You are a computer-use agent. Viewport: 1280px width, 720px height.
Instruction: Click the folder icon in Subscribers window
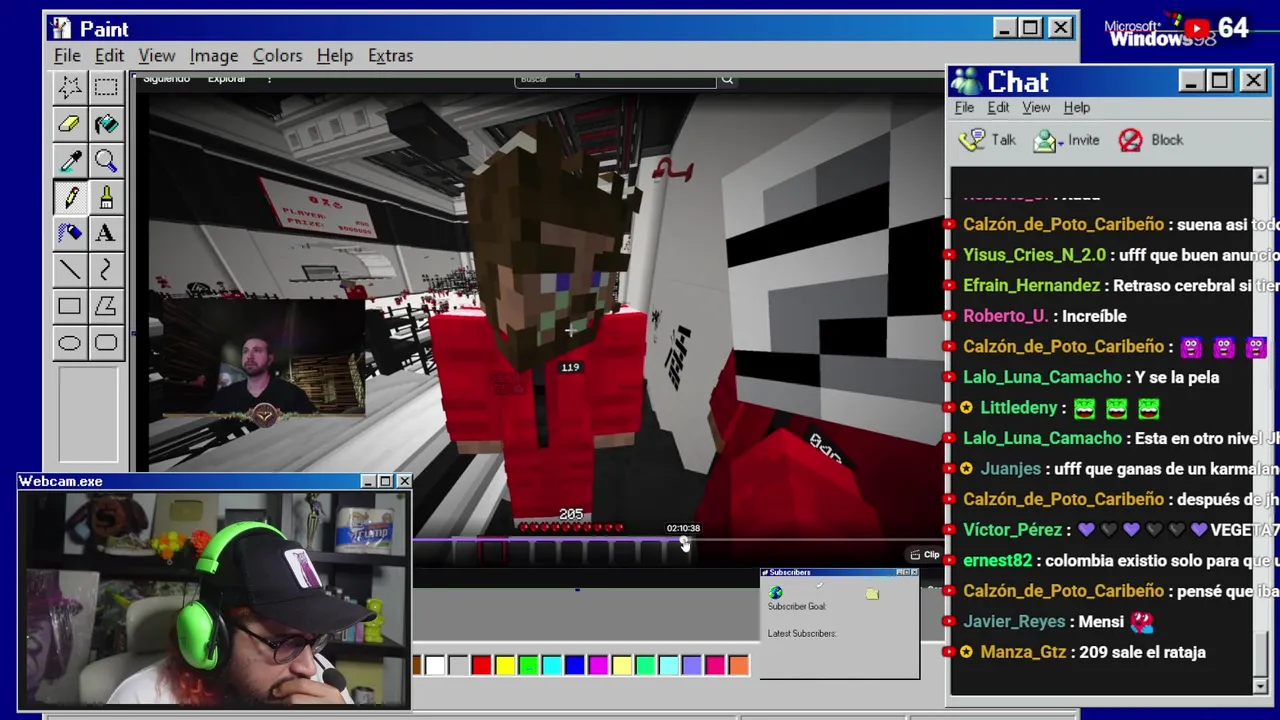point(872,594)
